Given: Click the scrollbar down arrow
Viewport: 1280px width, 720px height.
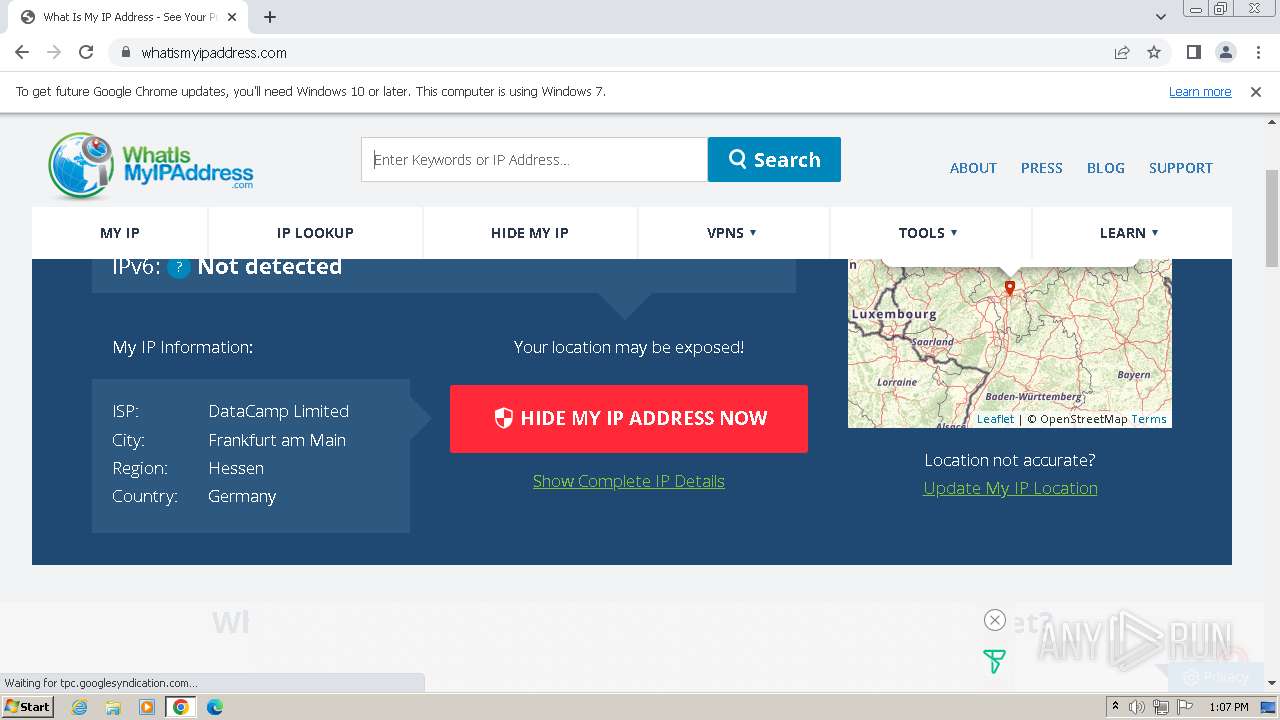Looking at the screenshot, I should pyautogui.click(x=1272, y=683).
